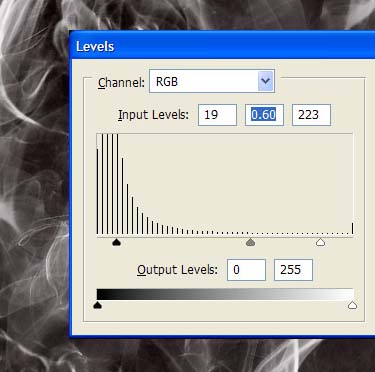
Task: Click the Input Levels label
Action: coord(153,115)
